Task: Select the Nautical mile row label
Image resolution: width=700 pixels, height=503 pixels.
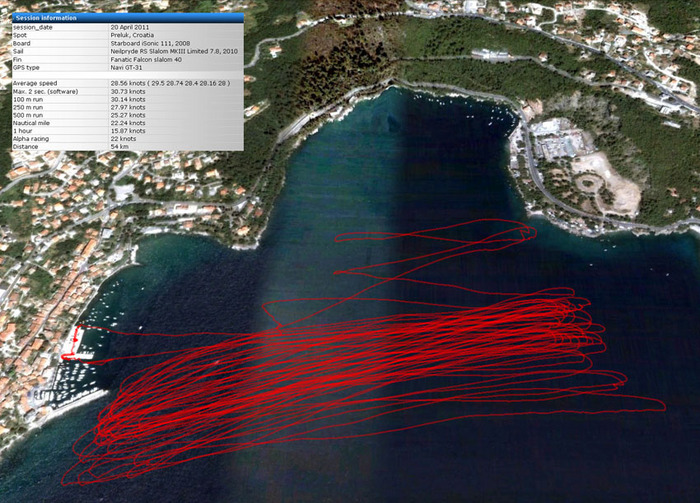Action: click(x=30, y=123)
